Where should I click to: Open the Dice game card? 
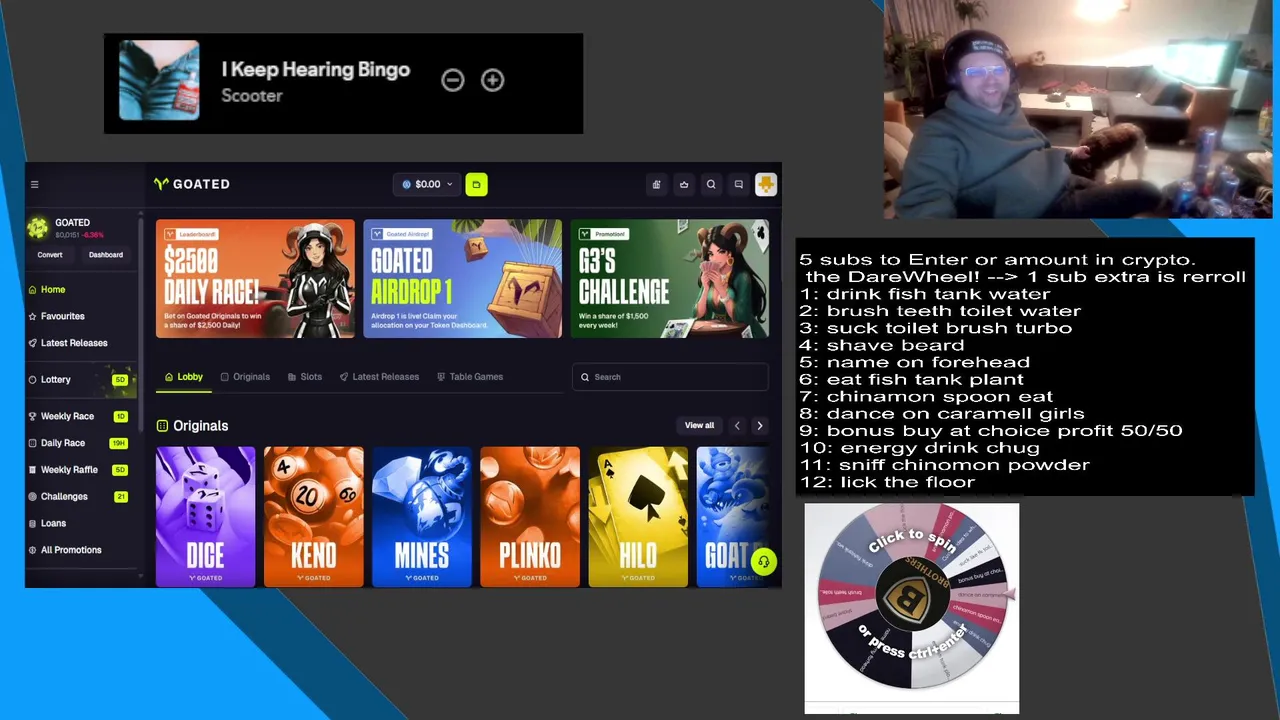pyautogui.click(x=206, y=516)
